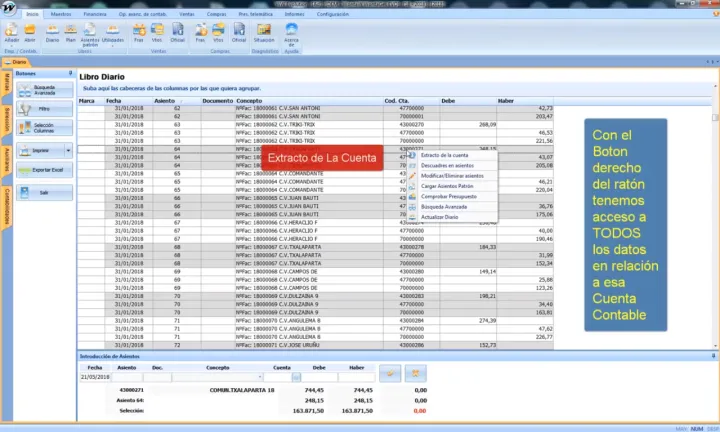The image size is (720, 432).
Task: Choose Modificar/Eliminar asientos in context menu
Action: [452, 176]
